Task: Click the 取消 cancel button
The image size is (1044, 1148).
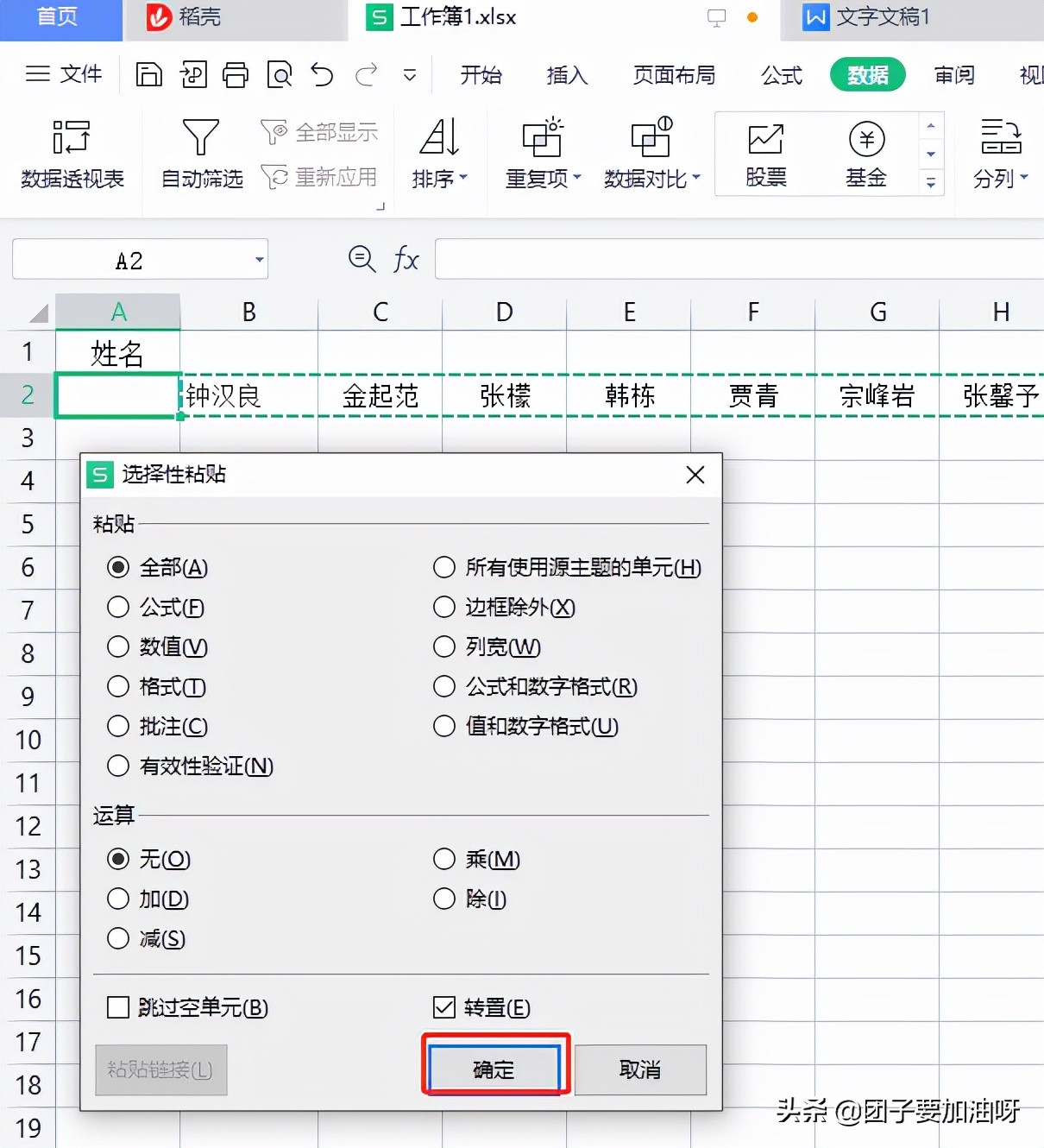Action: (x=640, y=1069)
